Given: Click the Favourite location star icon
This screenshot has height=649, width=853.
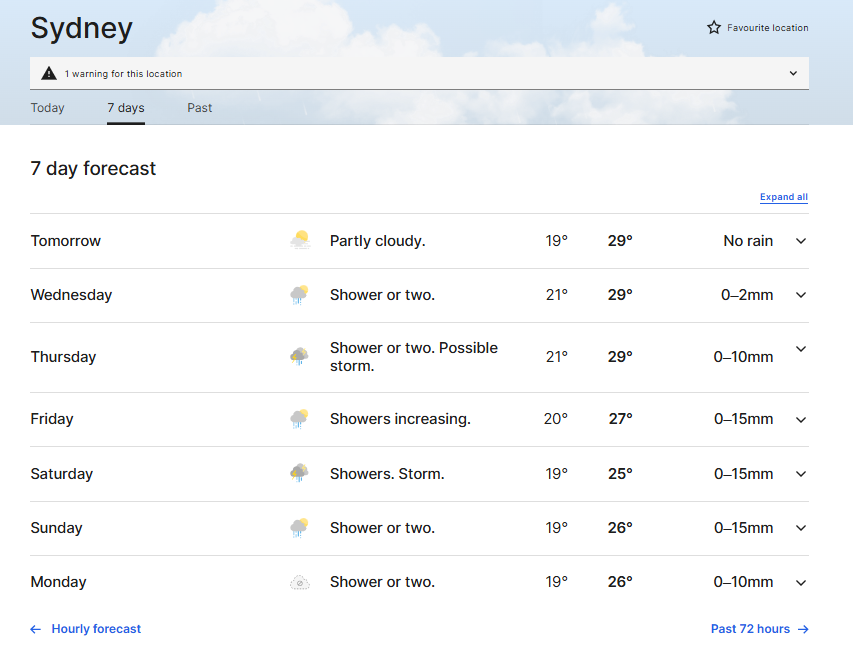Looking at the screenshot, I should click(x=714, y=28).
